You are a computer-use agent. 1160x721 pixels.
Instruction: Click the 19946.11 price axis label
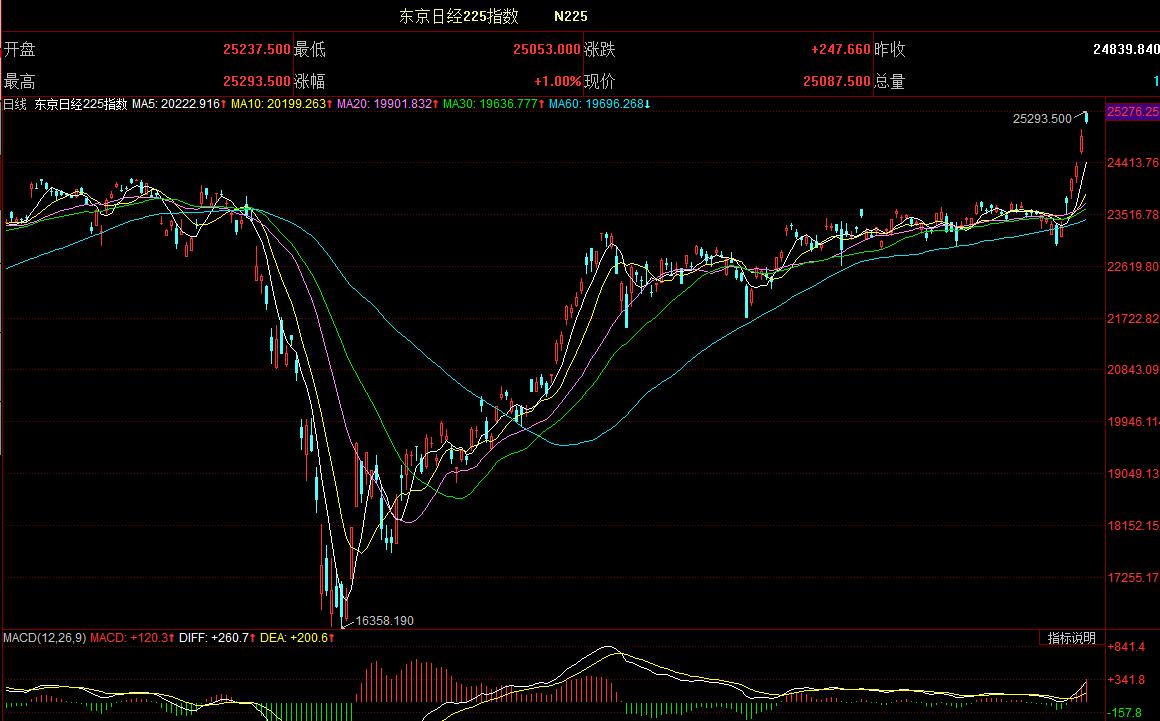[x=1133, y=422]
